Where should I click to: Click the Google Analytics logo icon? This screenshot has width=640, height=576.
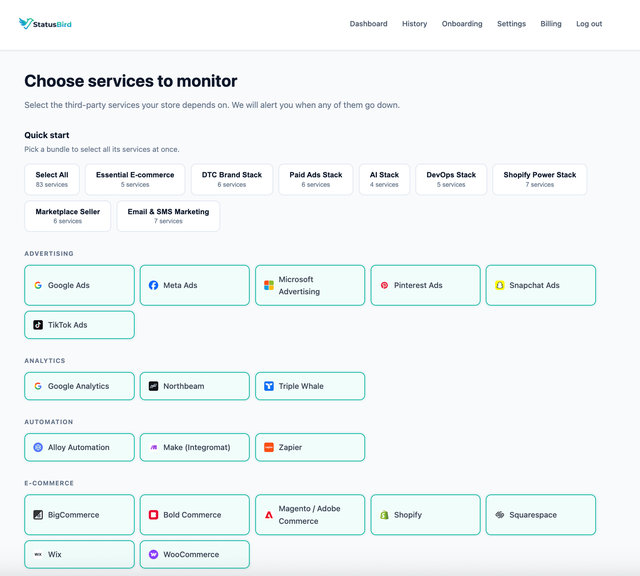pyautogui.click(x=38, y=386)
